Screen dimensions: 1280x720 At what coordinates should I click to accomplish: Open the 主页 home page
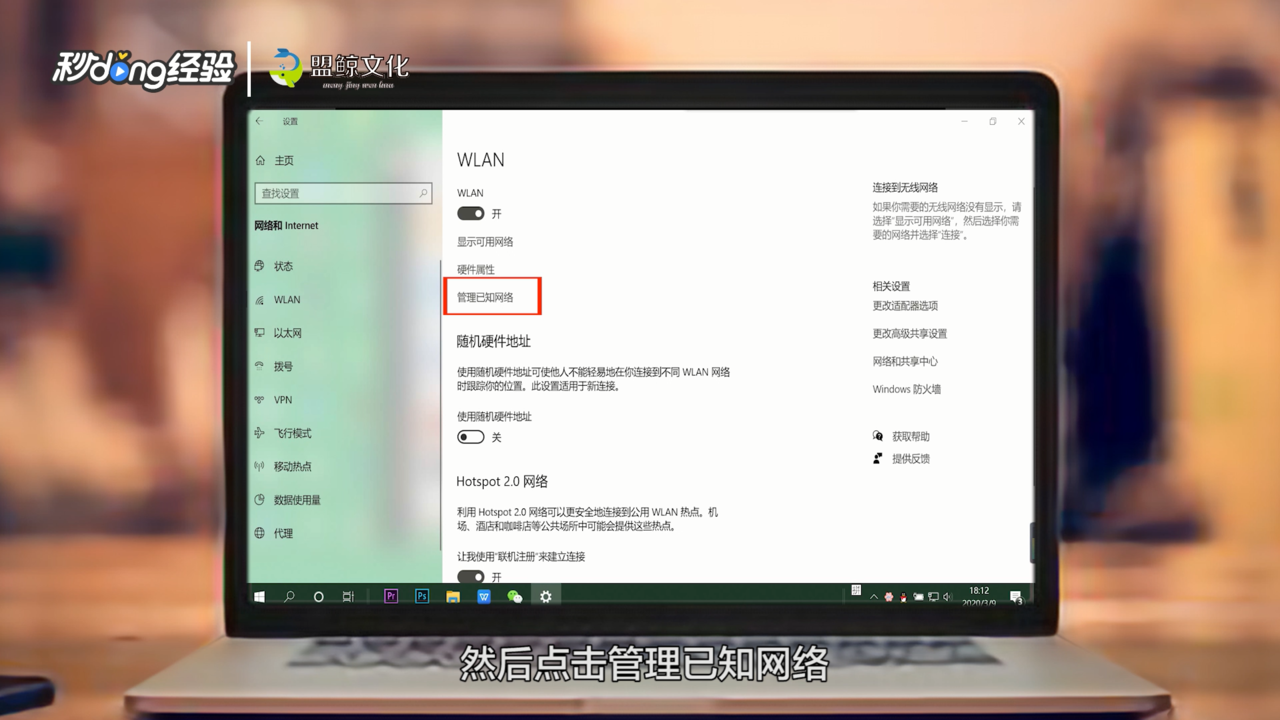coord(275,160)
